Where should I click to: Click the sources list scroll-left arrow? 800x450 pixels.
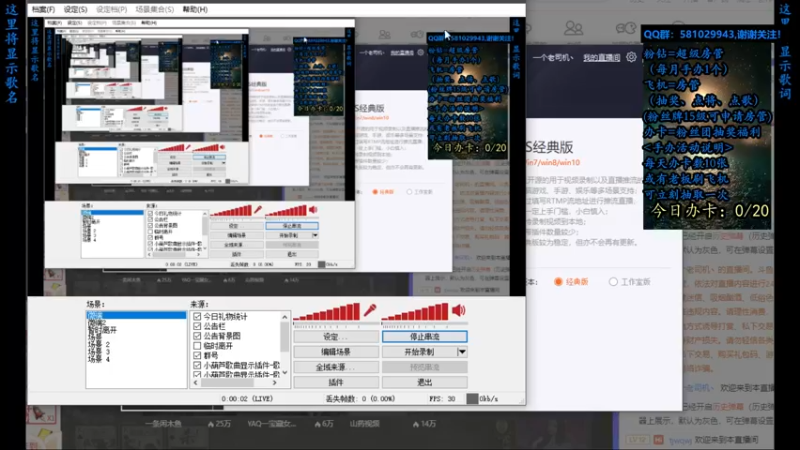pos(196,382)
